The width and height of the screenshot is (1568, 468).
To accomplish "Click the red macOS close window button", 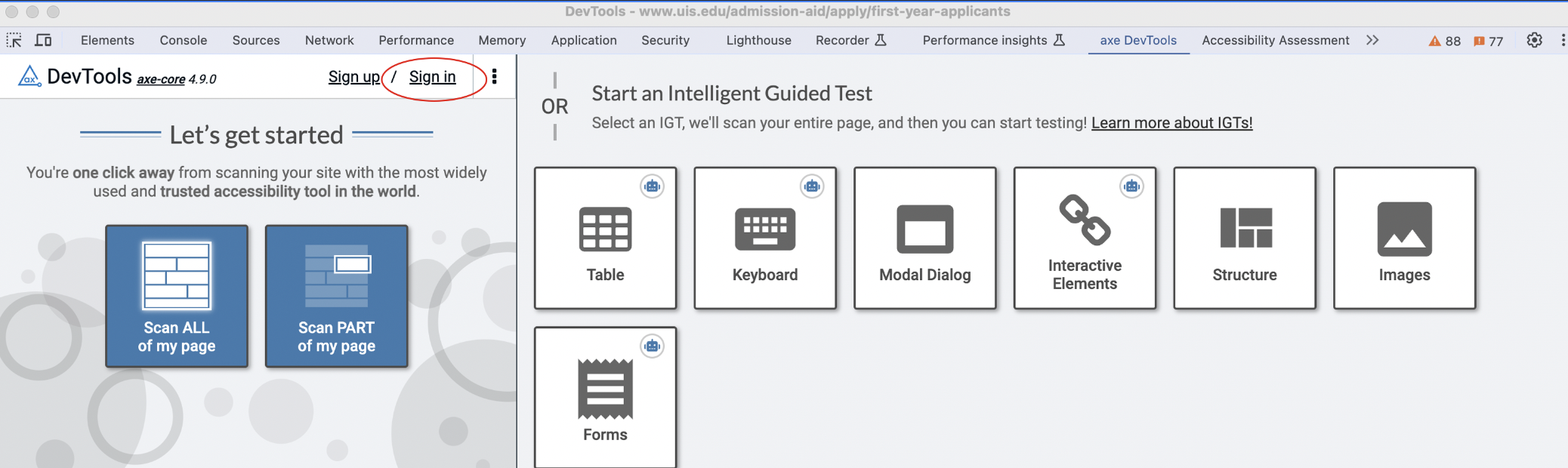I will (x=11, y=12).
